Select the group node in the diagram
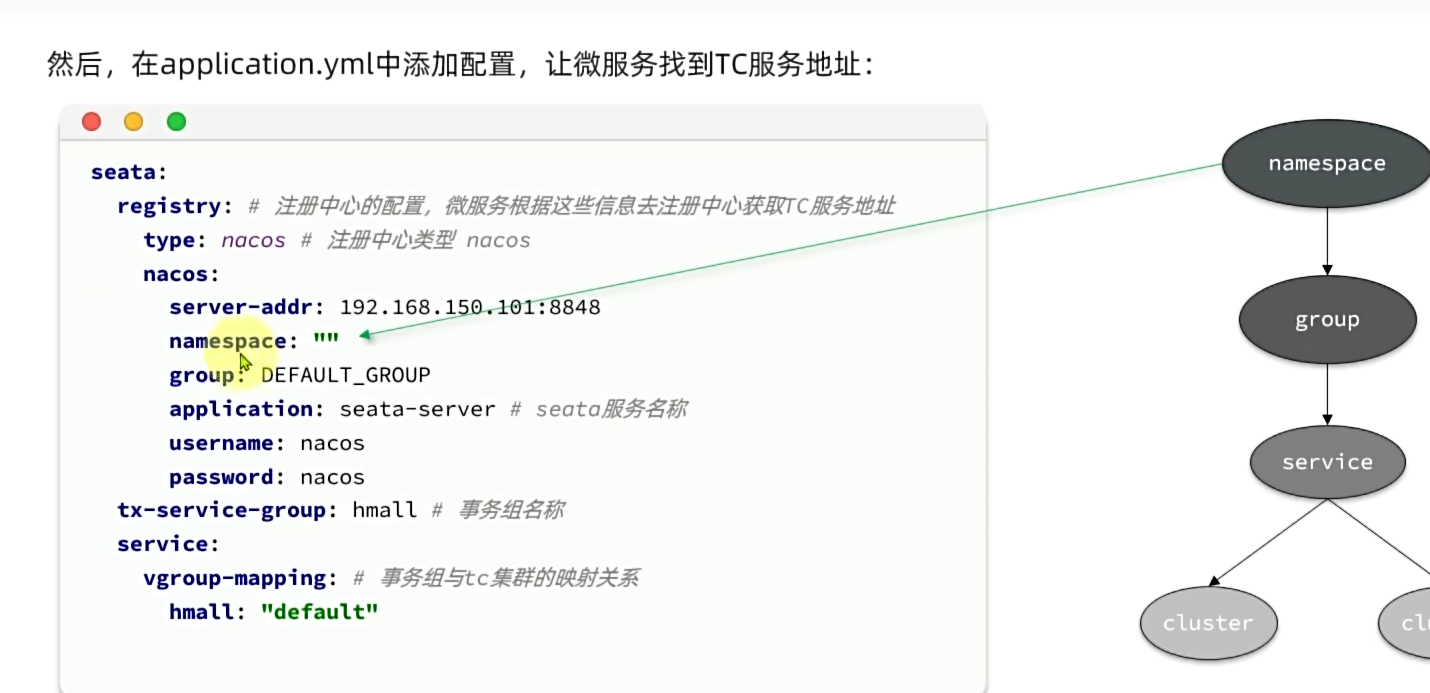This screenshot has height=693, width=1430. point(1327,320)
